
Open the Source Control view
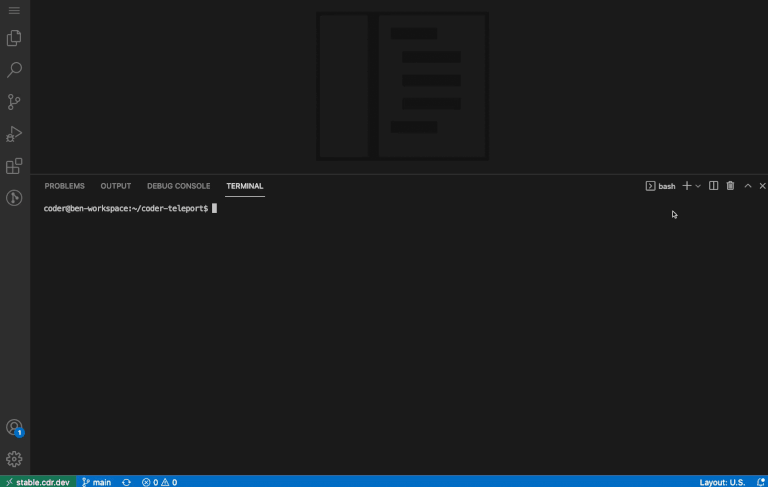[x=14, y=102]
